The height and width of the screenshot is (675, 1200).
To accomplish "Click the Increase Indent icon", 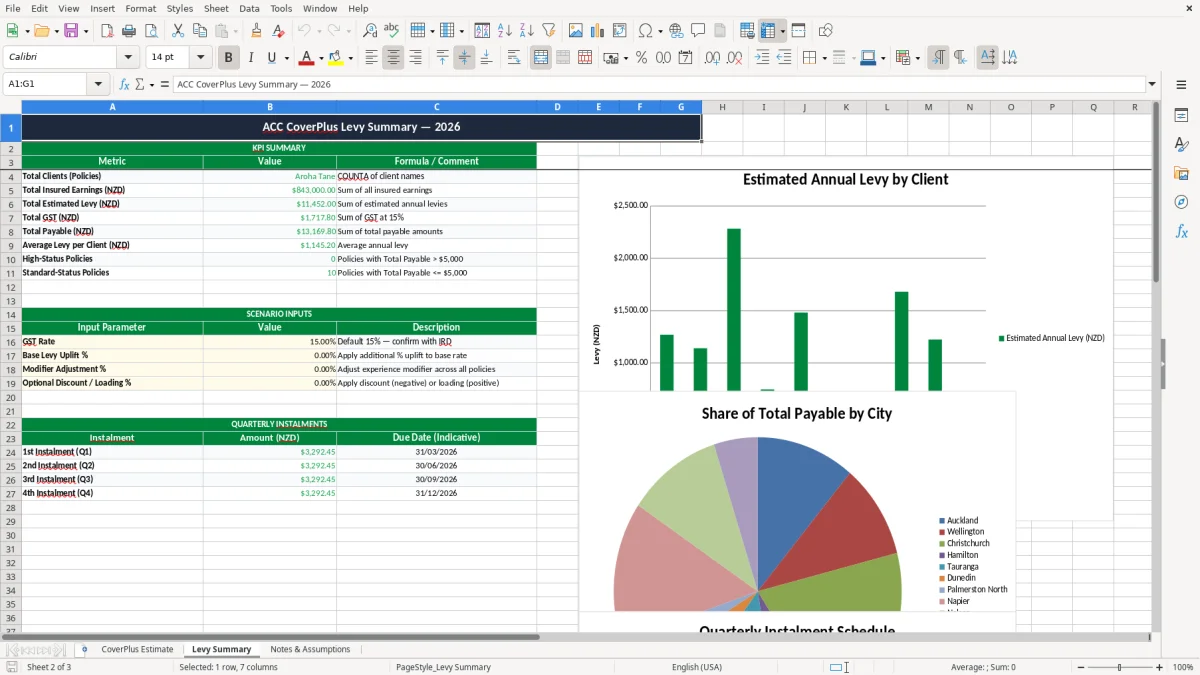I will point(762,58).
